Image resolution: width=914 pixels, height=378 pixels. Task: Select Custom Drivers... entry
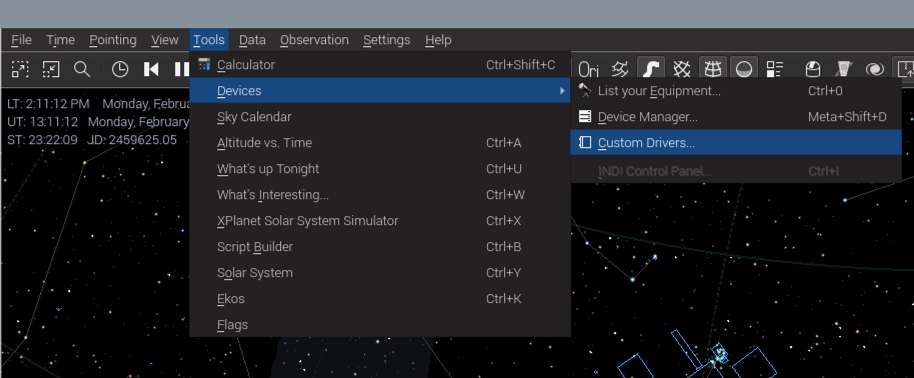coord(736,142)
